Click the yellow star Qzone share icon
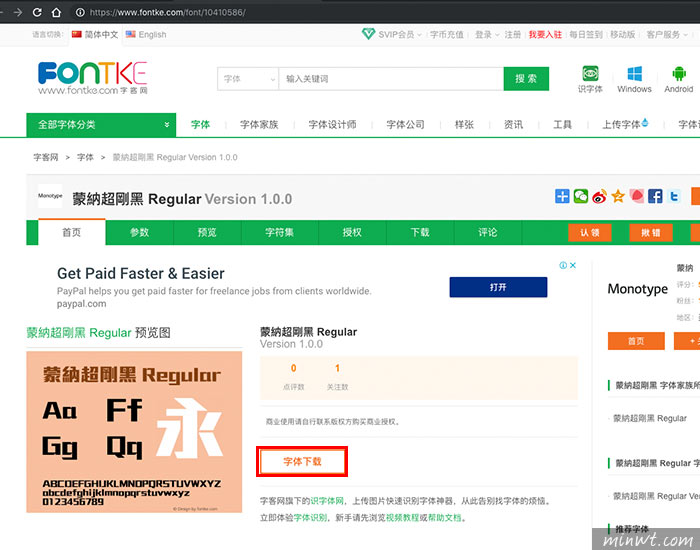700x550 pixels. pos(618,196)
